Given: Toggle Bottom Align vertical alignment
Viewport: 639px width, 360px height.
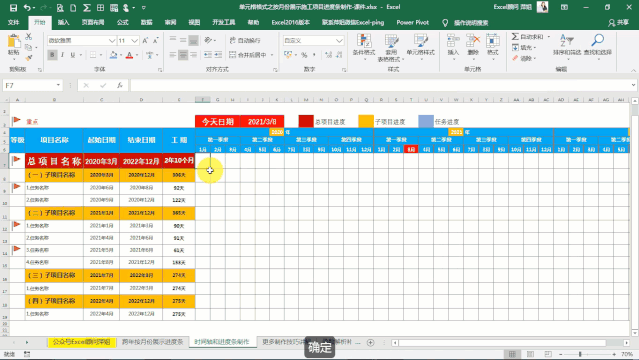Looking at the screenshot, I should [x=193, y=40].
